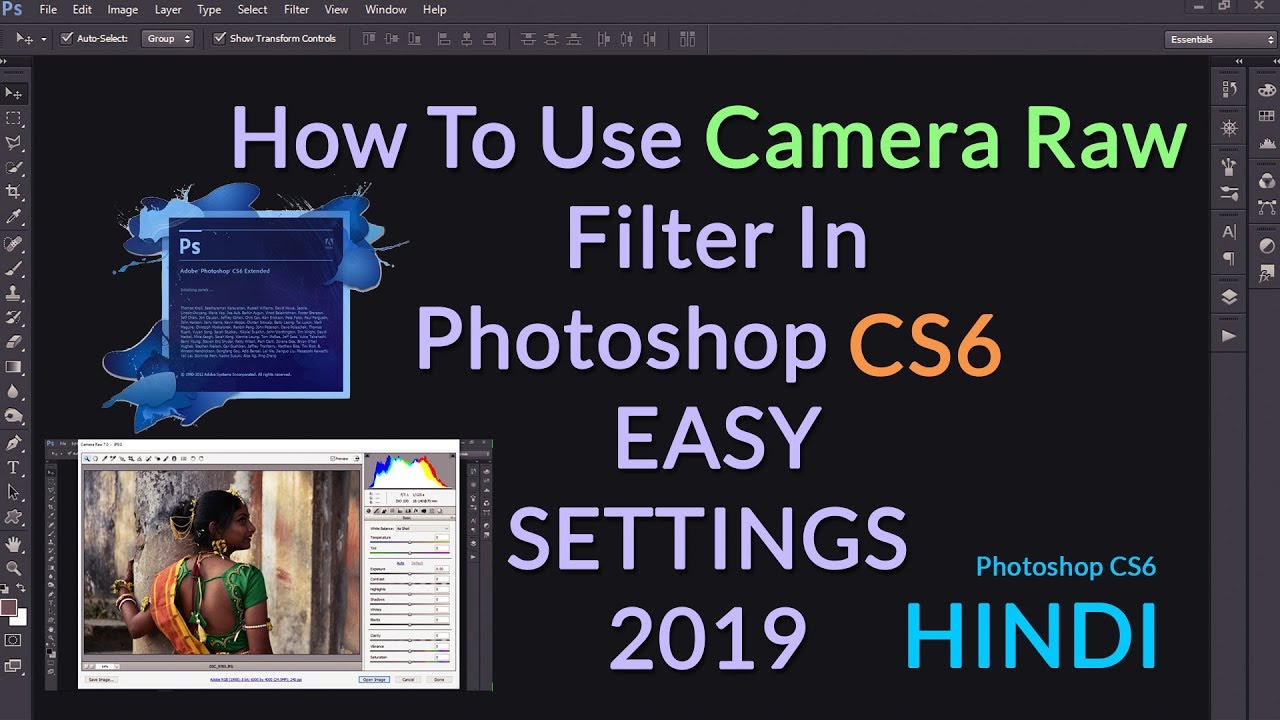Select the Spot Healing Brush tool
The image size is (1280, 720).
tap(14, 244)
